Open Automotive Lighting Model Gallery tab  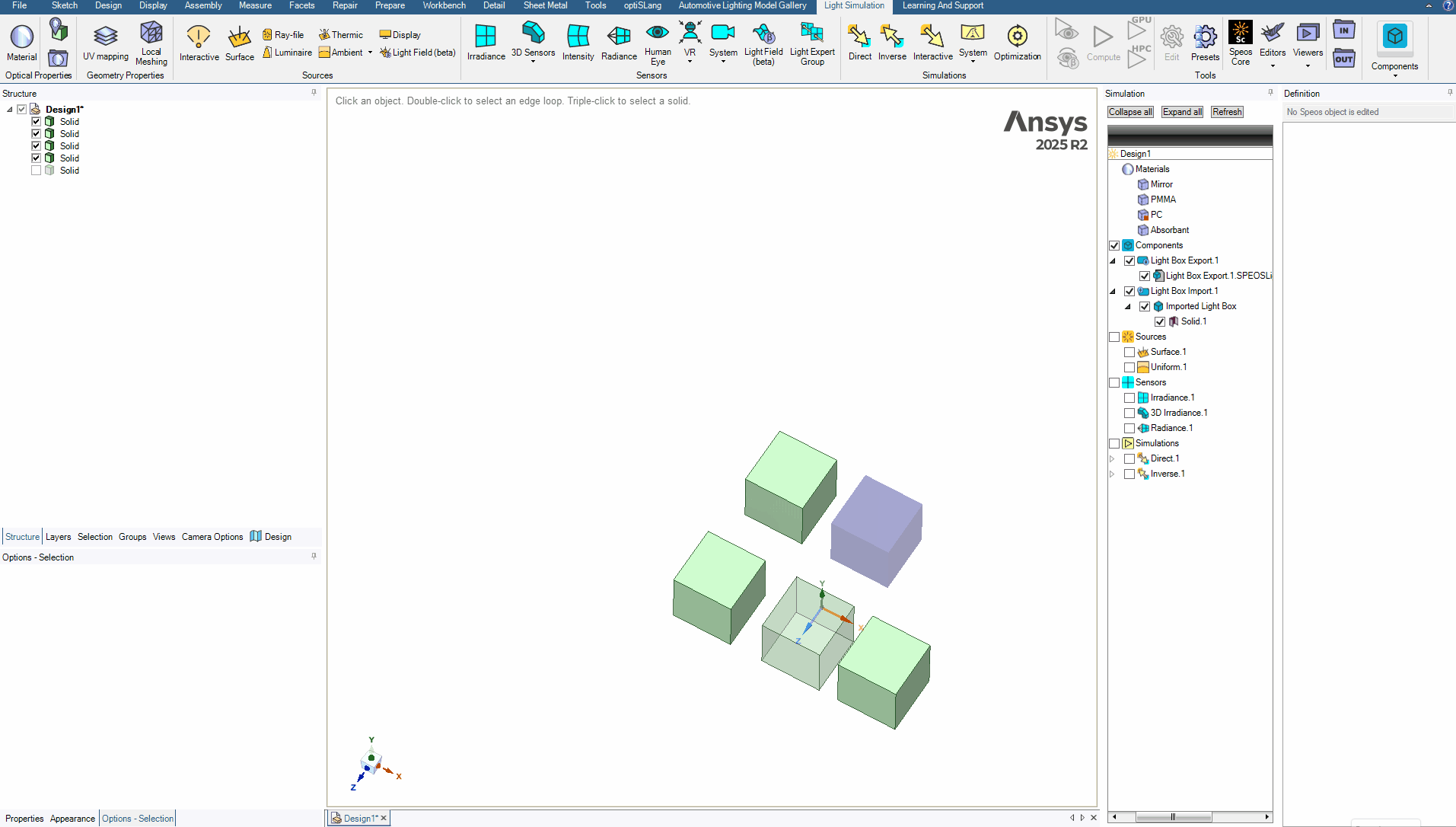[742, 5]
